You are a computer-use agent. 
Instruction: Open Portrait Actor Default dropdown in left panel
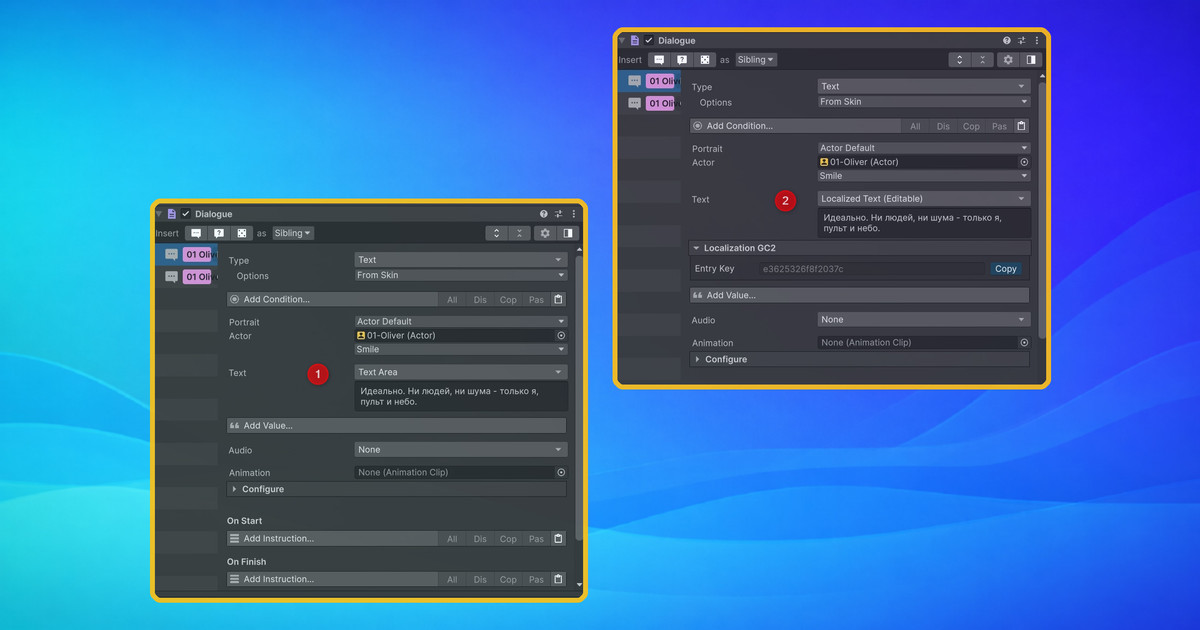coord(461,322)
